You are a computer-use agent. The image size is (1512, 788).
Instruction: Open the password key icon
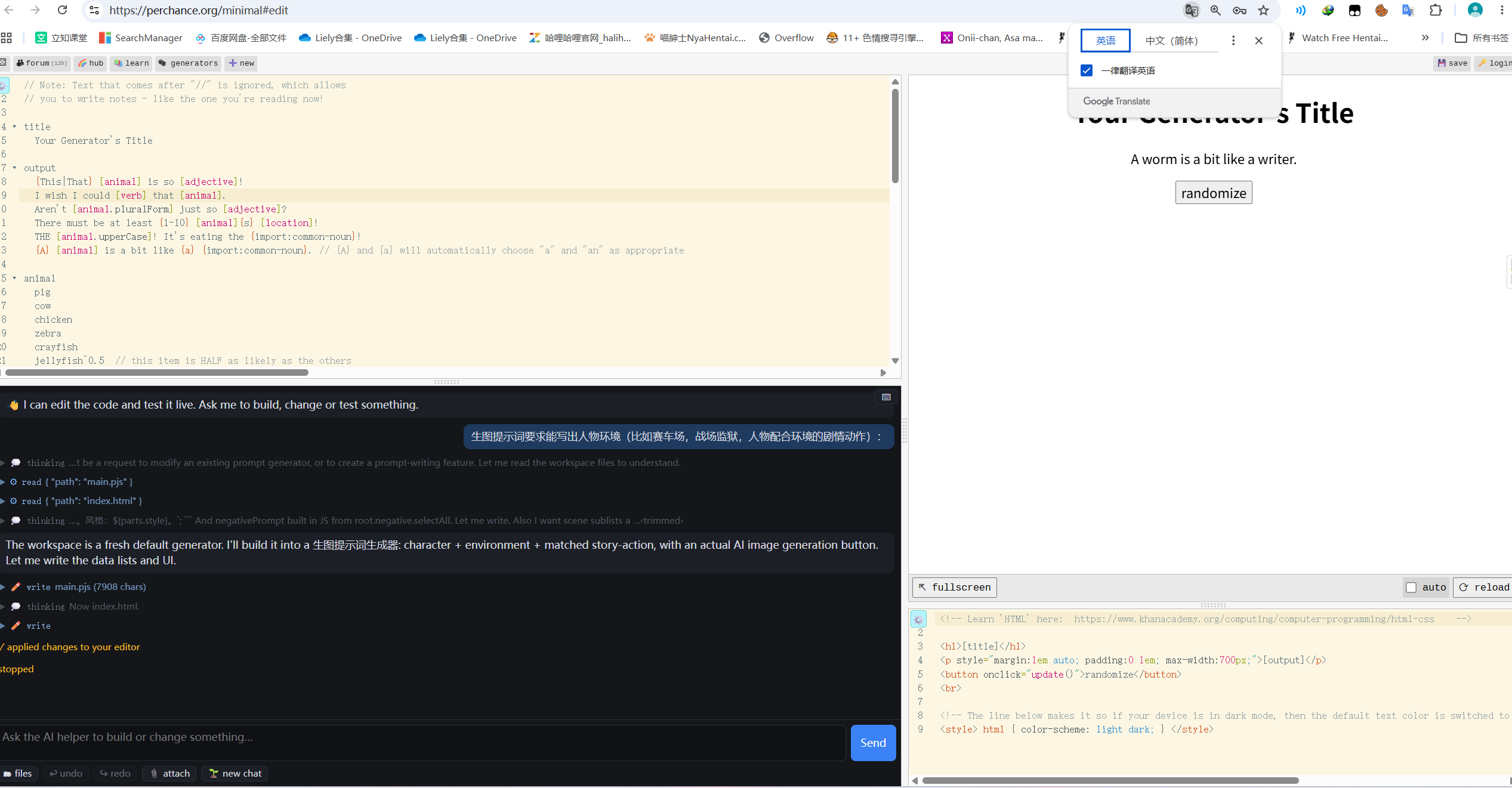[1239, 10]
